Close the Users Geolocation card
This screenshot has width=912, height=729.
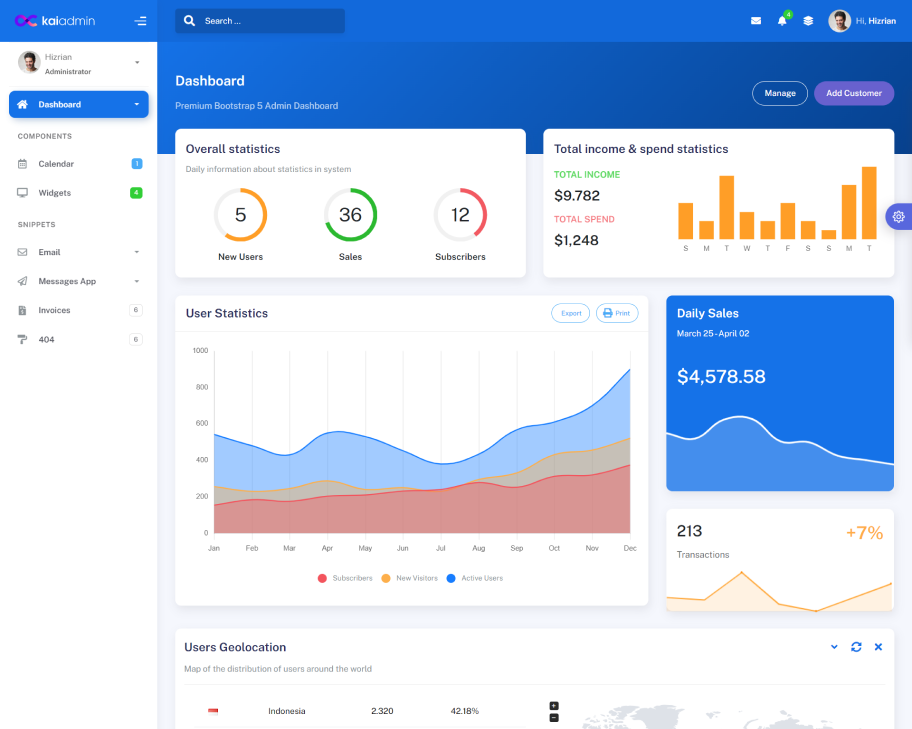pos(878,647)
